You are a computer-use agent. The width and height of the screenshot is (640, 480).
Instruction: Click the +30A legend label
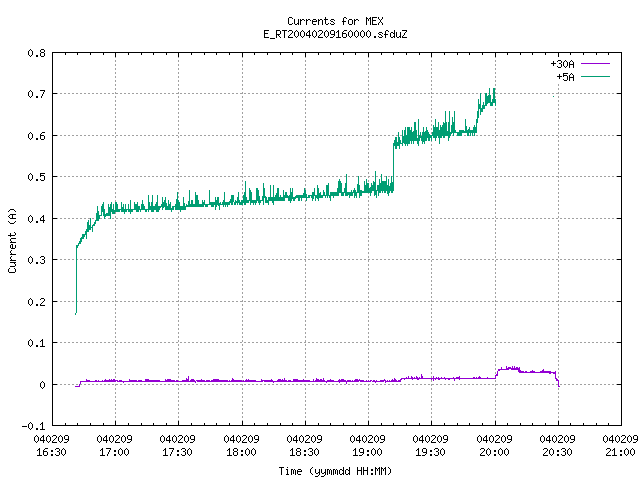pyautogui.click(x=562, y=64)
